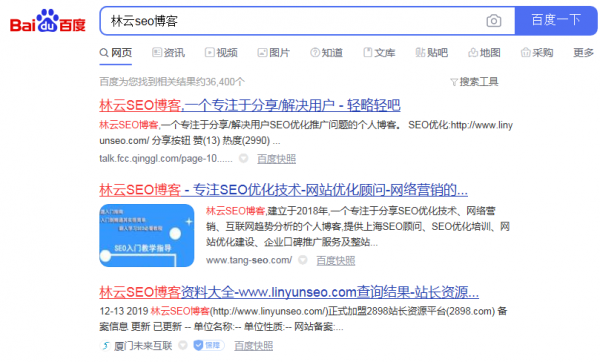Screen dimensions: 600x362
Task: Go to the 文库 tab
Action: (379, 52)
